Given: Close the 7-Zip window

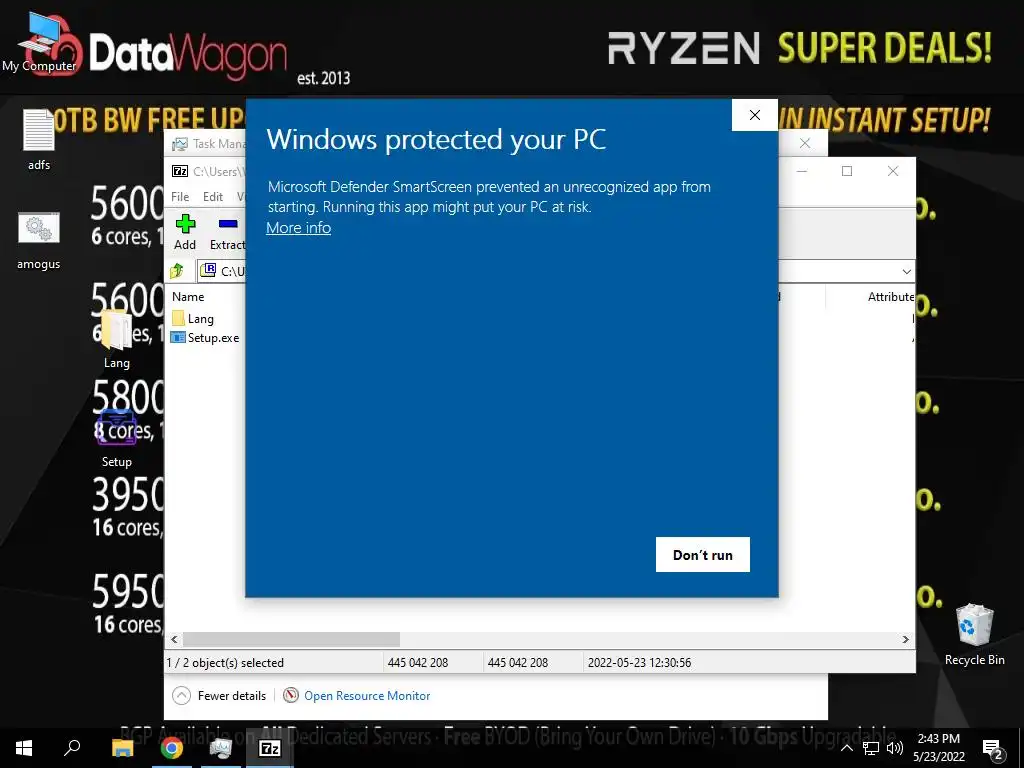Looking at the screenshot, I should click(893, 171).
